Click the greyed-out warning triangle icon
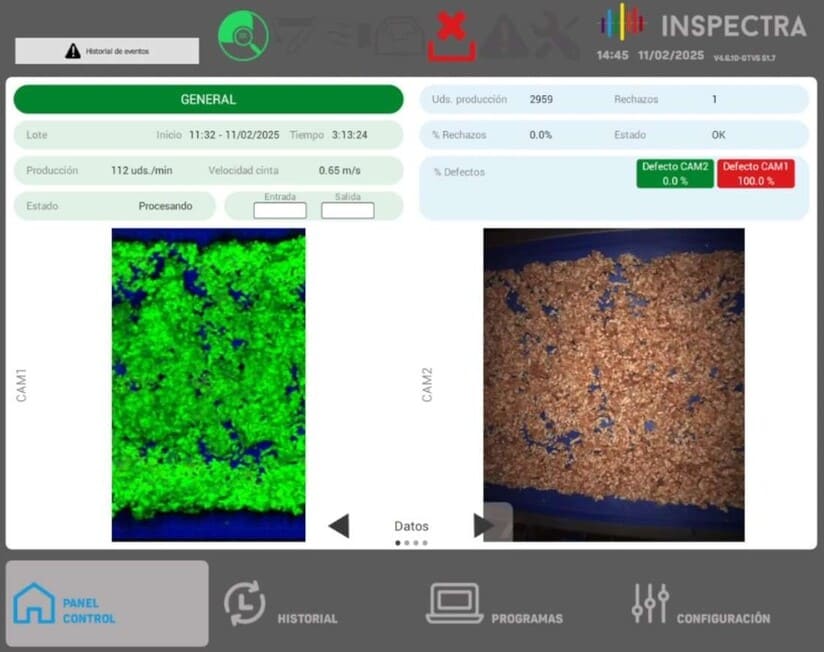Image resolution: width=824 pixels, height=652 pixels. point(506,37)
